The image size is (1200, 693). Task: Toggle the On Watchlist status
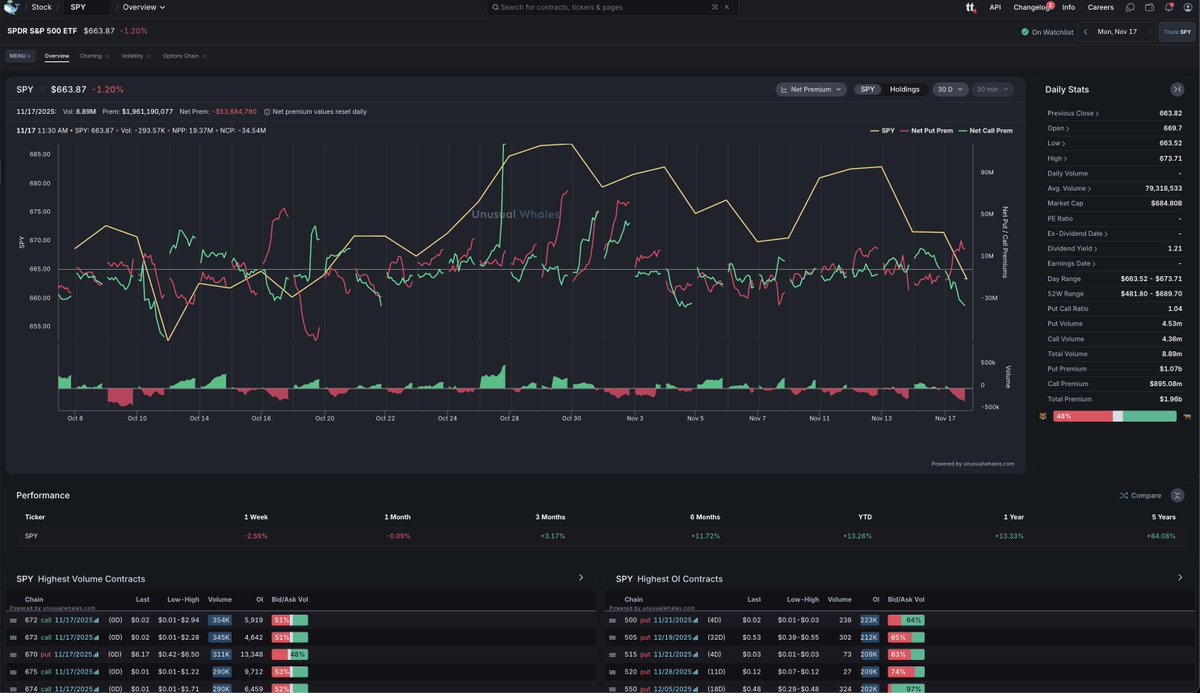click(x=1047, y=32)
